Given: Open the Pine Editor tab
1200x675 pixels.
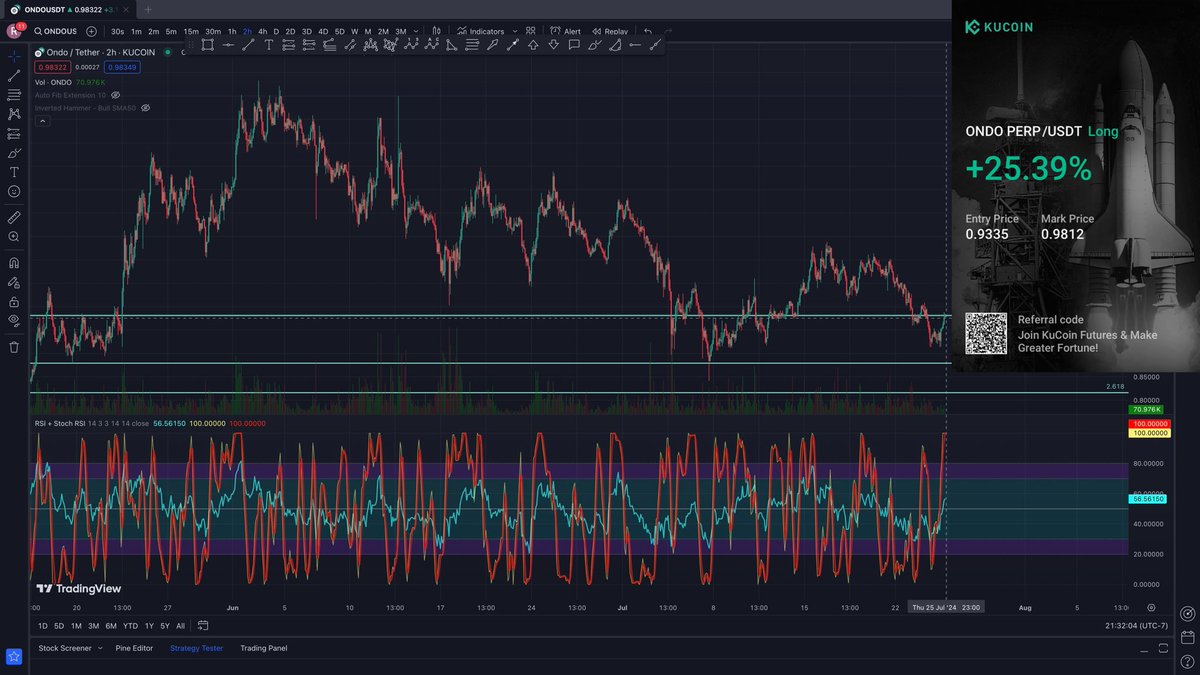Looking at the screenshot, I should click(134, 648).
